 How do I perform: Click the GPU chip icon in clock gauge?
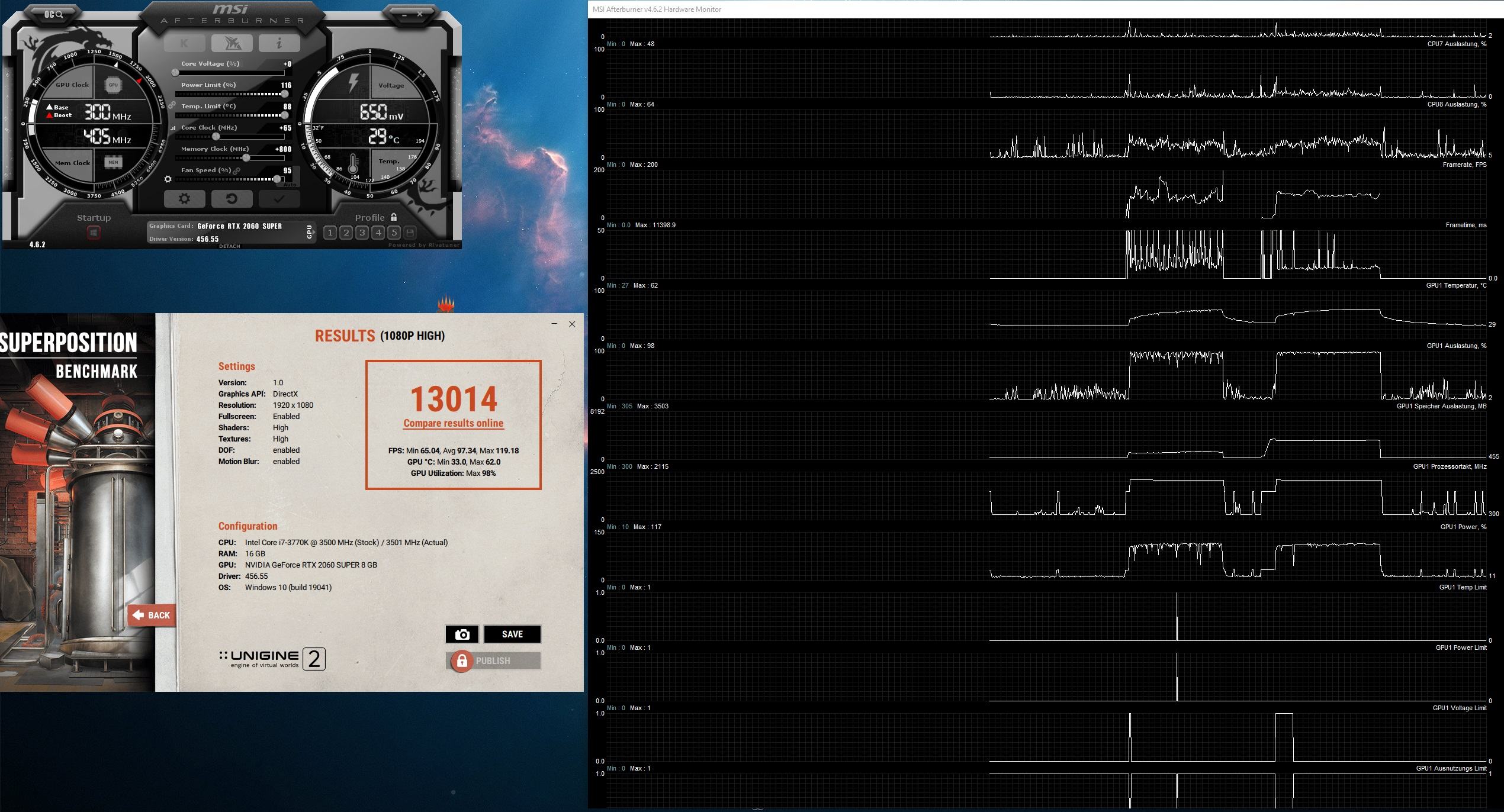point(113,85)
